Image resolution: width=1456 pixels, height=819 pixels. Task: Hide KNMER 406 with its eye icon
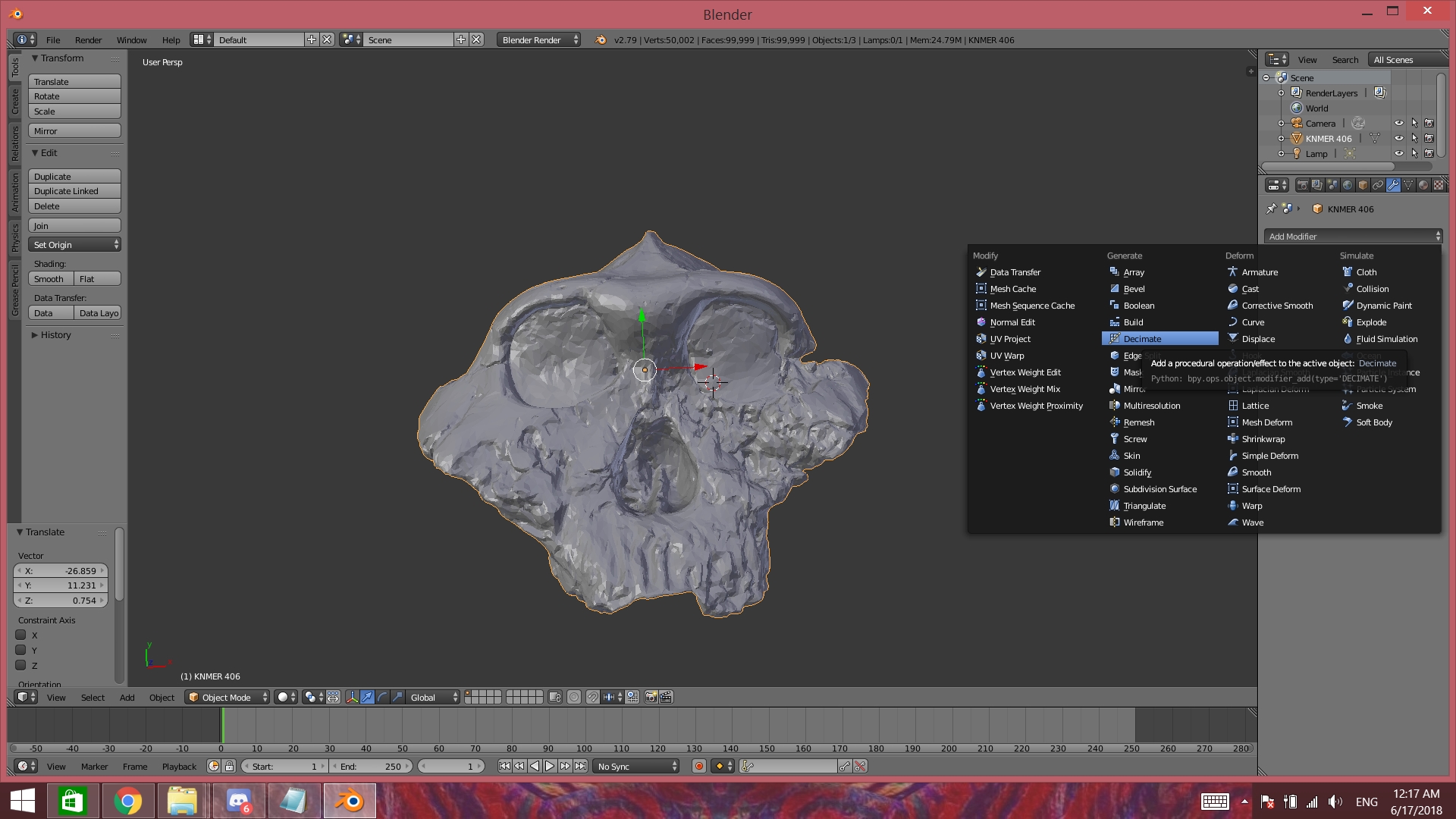tap(1399, 138)
